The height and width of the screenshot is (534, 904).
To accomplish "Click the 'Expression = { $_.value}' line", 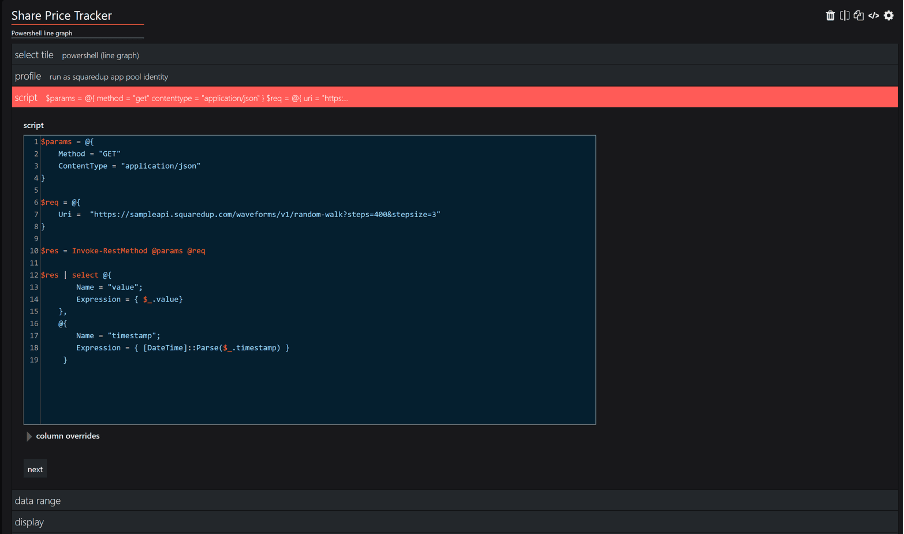I will click(130, 299).
